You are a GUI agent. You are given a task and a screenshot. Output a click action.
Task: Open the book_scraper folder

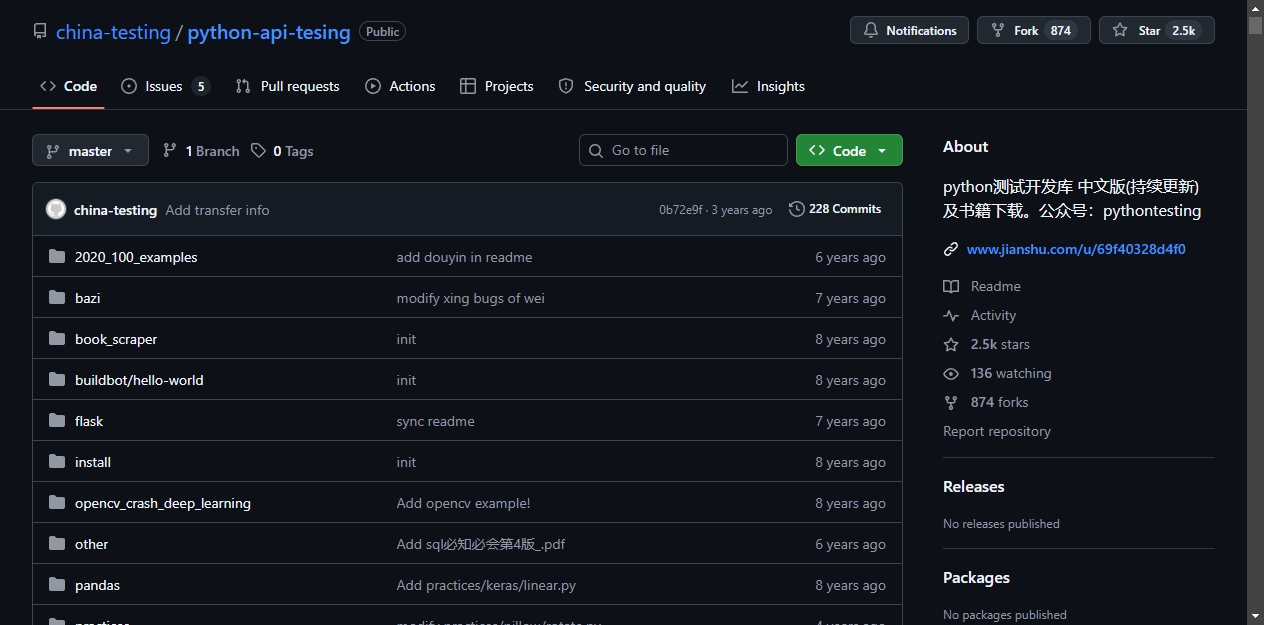[116, 339]
